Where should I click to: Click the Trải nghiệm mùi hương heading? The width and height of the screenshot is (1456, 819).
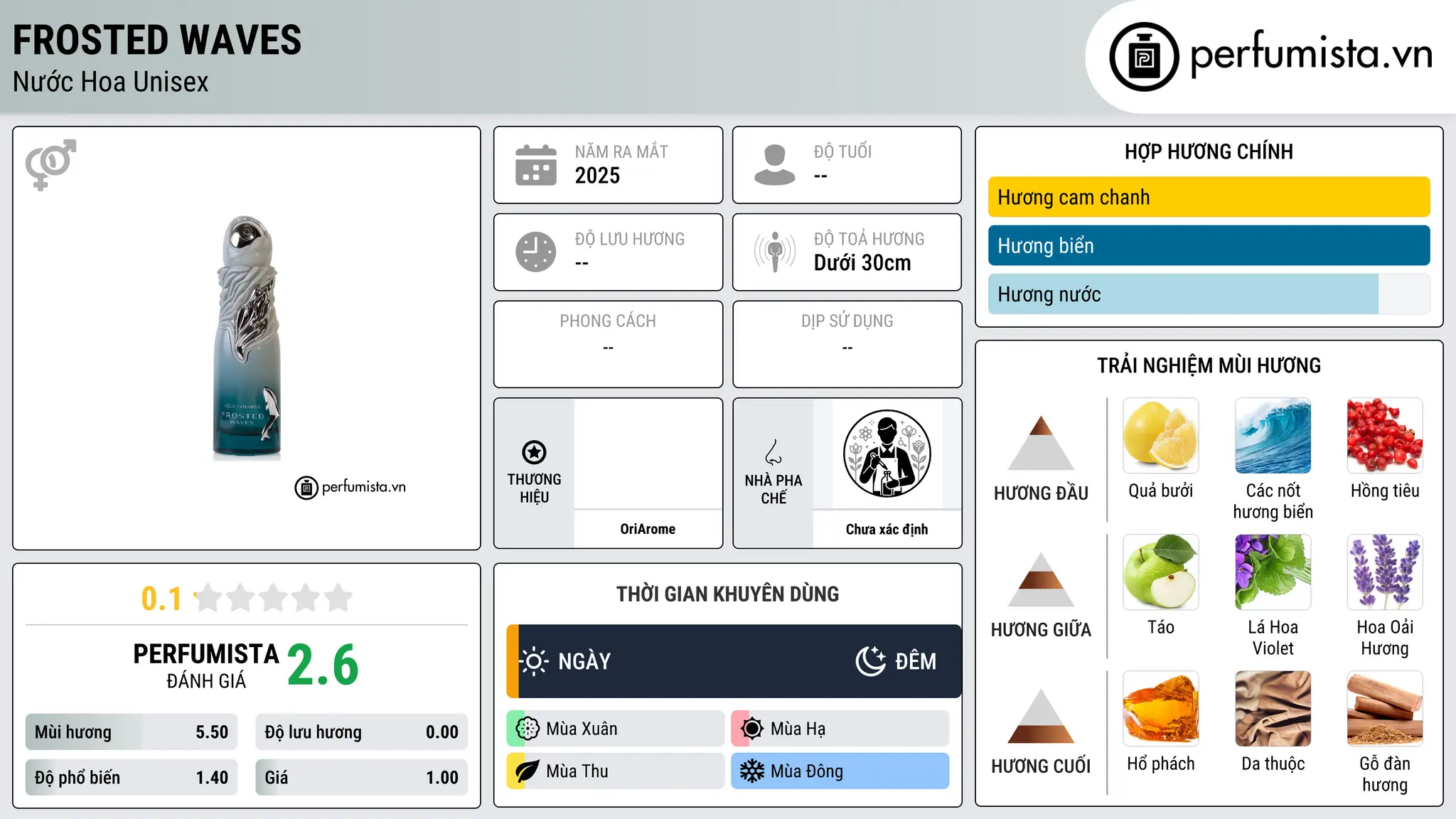click(1209, 365)
